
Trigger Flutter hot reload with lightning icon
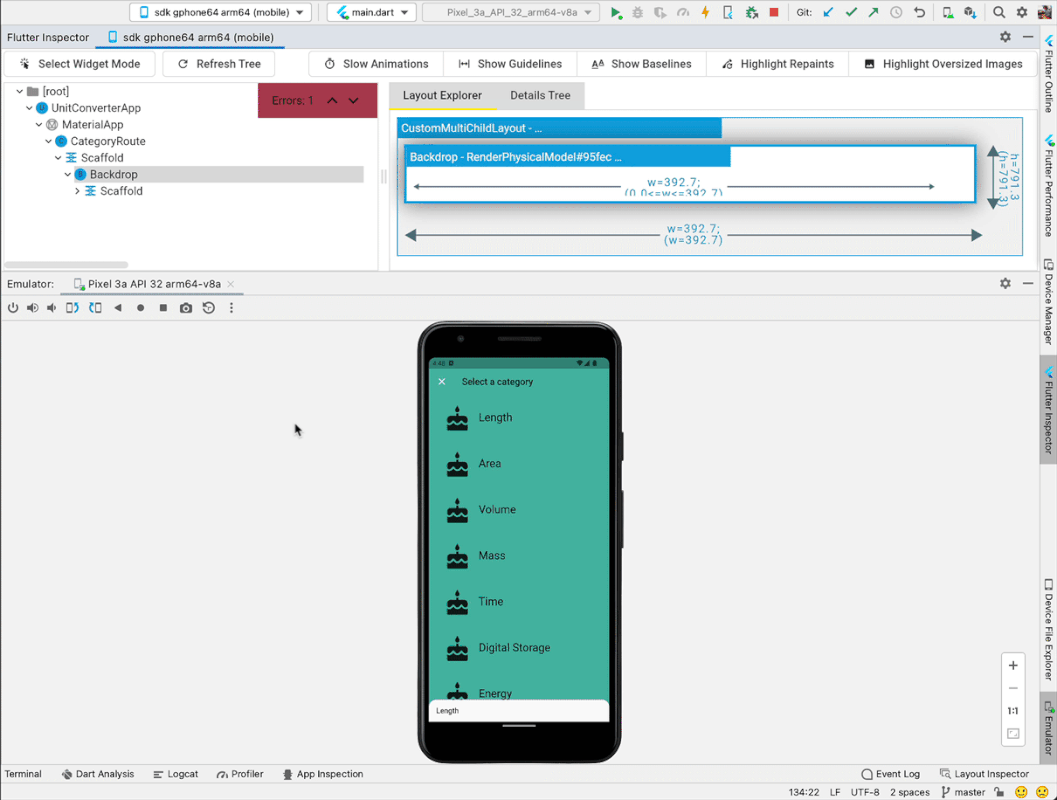pyautogui.click(x=704, y=12)
